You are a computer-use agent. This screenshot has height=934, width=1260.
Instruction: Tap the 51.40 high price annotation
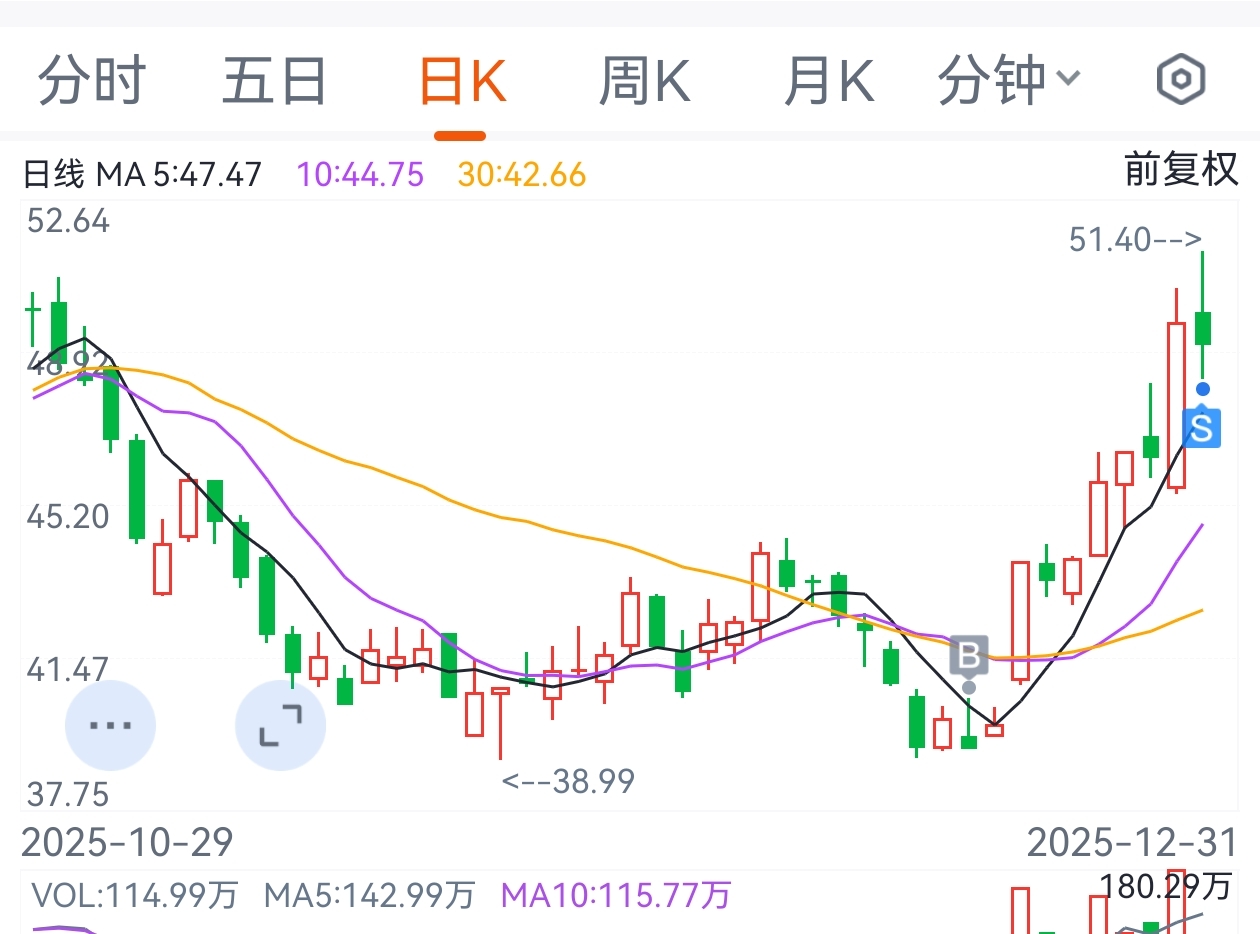[x=1135, y=240]
